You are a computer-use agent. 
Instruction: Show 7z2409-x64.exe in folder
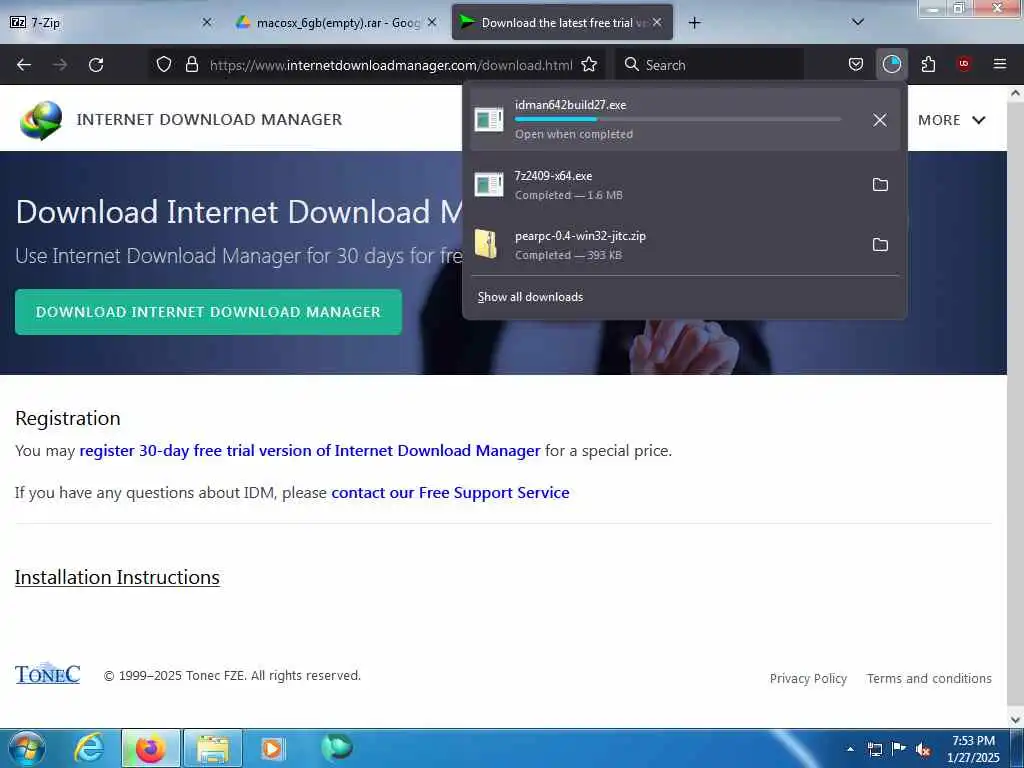tap(880, 185)
